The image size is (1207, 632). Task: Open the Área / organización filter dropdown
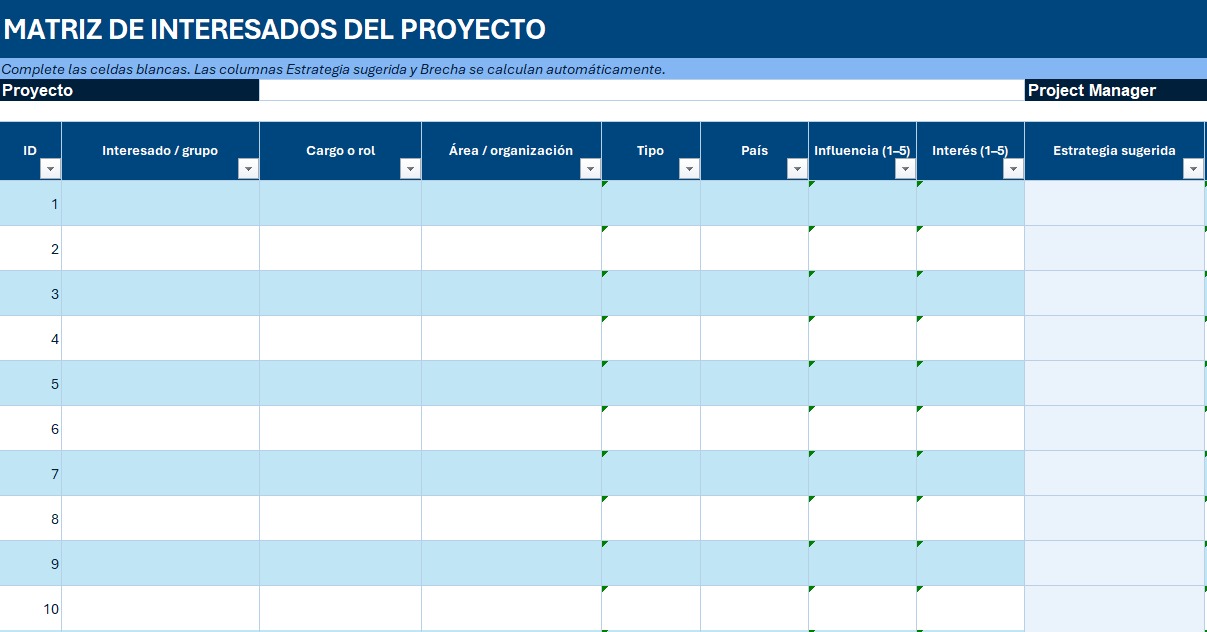pyautogui.click(x=590, y=169)
